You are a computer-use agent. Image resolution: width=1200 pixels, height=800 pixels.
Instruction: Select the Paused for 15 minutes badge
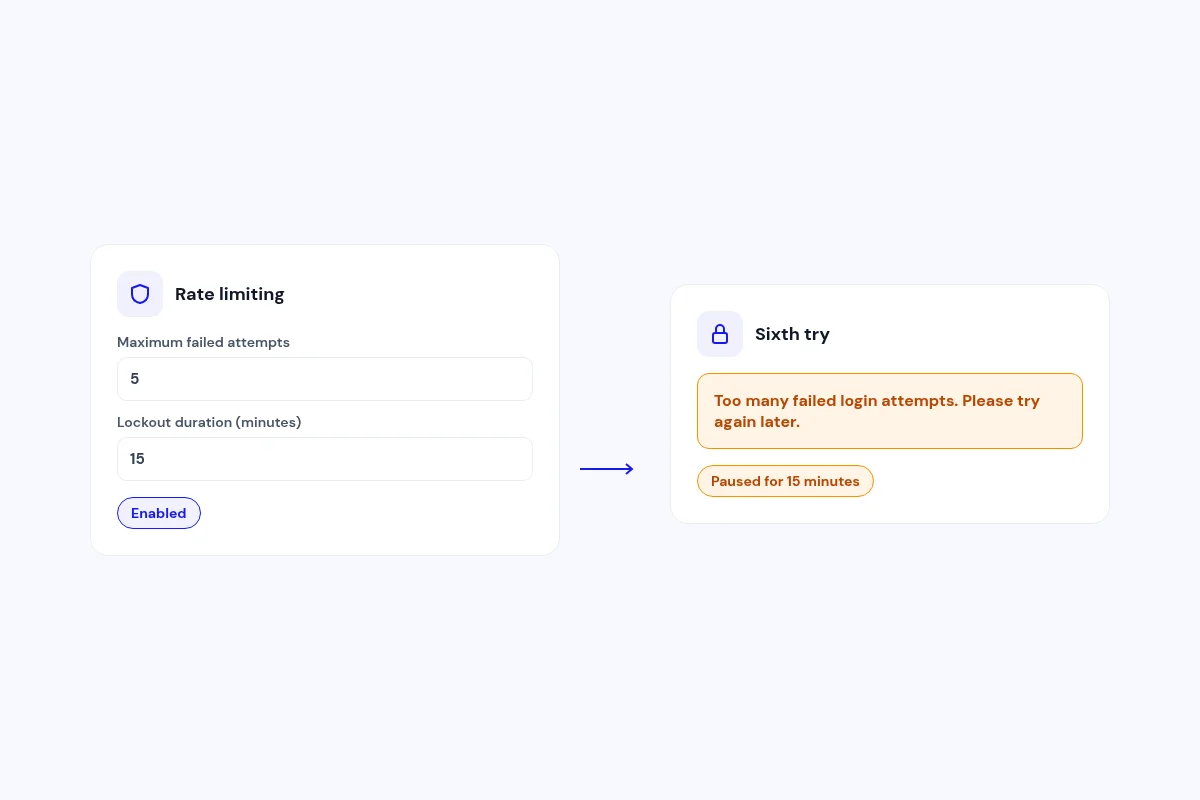785,481
